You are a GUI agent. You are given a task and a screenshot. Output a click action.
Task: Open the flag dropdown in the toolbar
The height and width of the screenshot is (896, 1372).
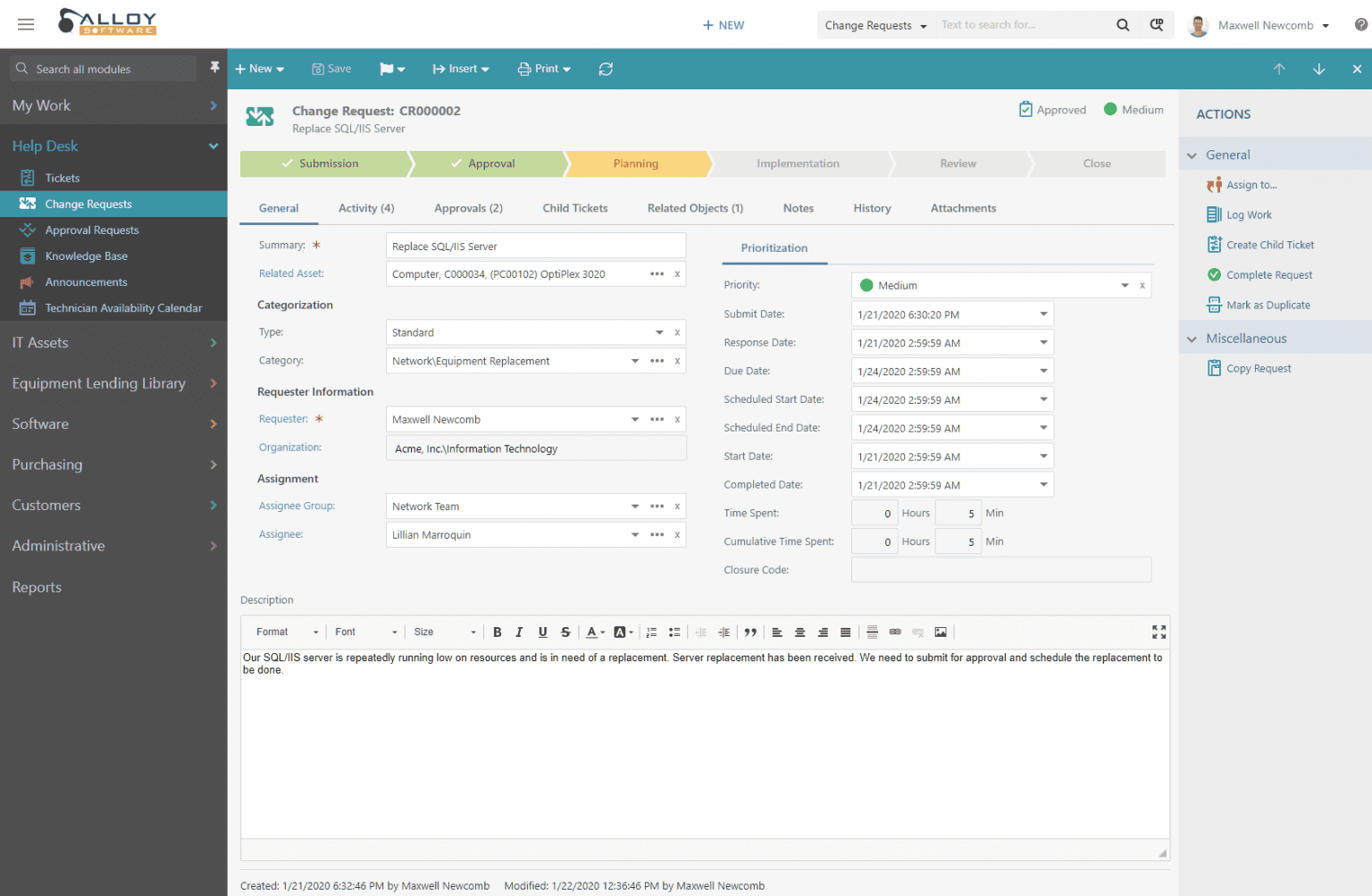[x=392, y=69]
